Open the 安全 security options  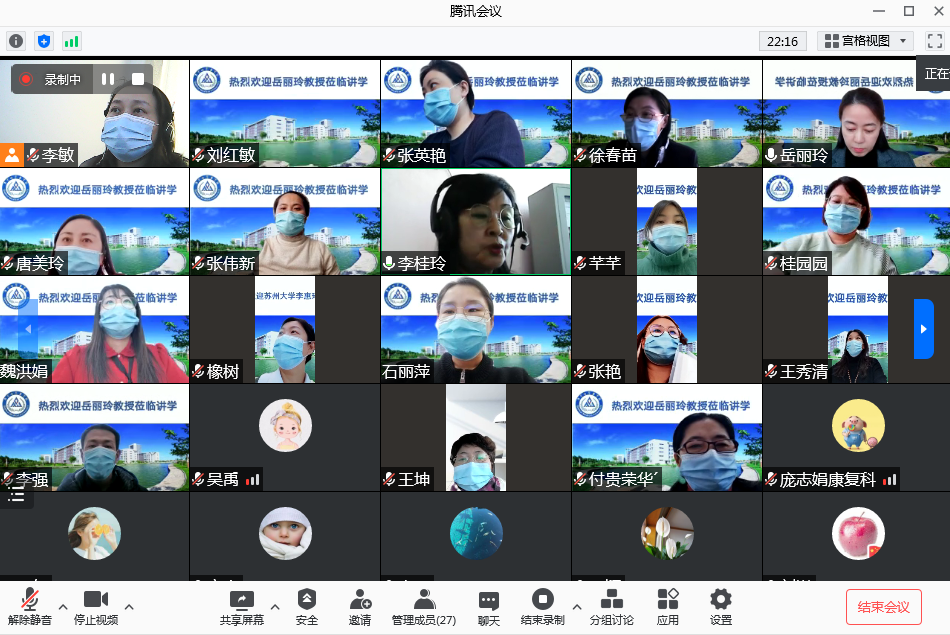pyautogui.click(x=307, y=606)
